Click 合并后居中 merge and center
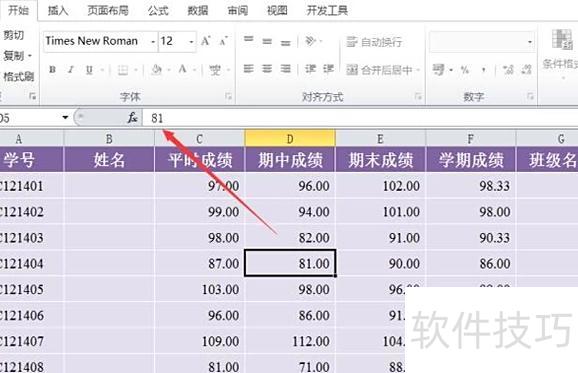 click(x=379, y=69)
